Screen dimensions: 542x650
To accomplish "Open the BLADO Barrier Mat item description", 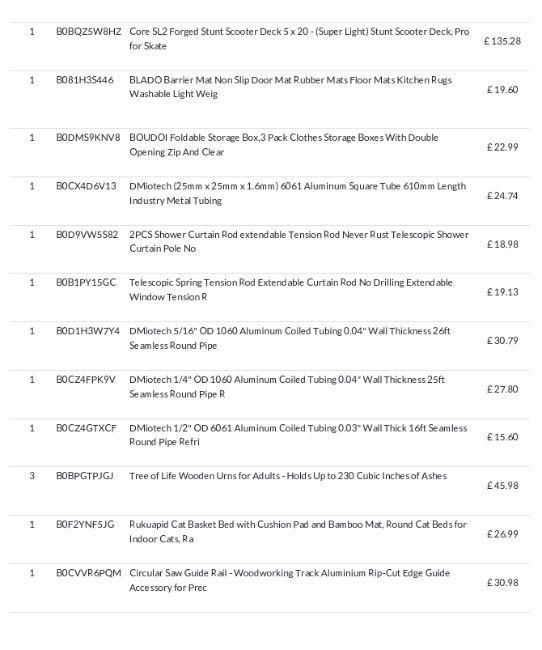I will pyautogui.click(x=290, y=87).
